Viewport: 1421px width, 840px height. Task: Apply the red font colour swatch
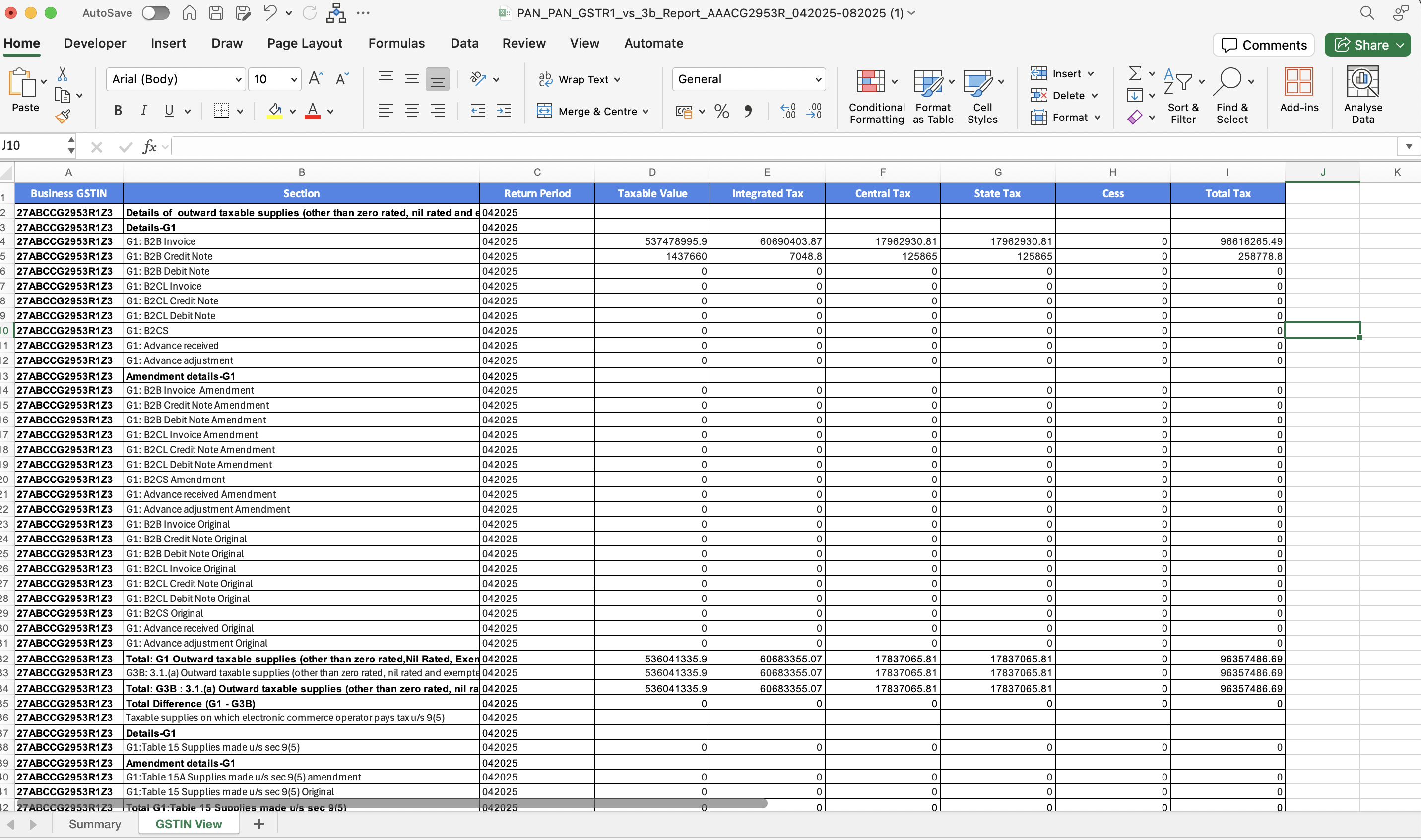[313, 111]
